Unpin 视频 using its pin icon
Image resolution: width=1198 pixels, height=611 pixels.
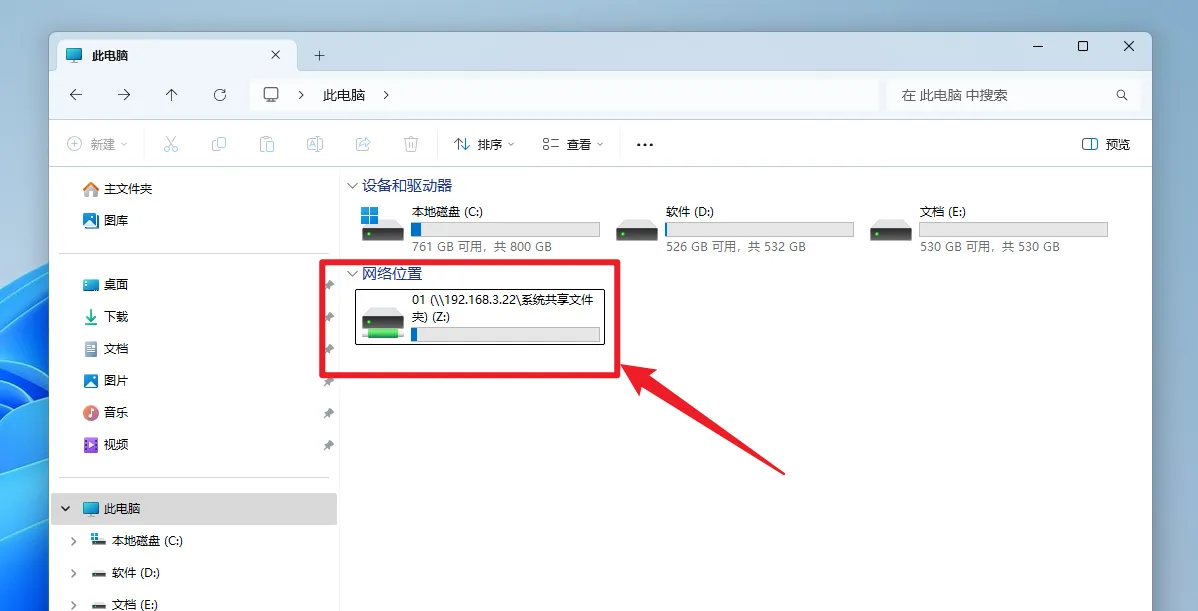tap(329, 445)
